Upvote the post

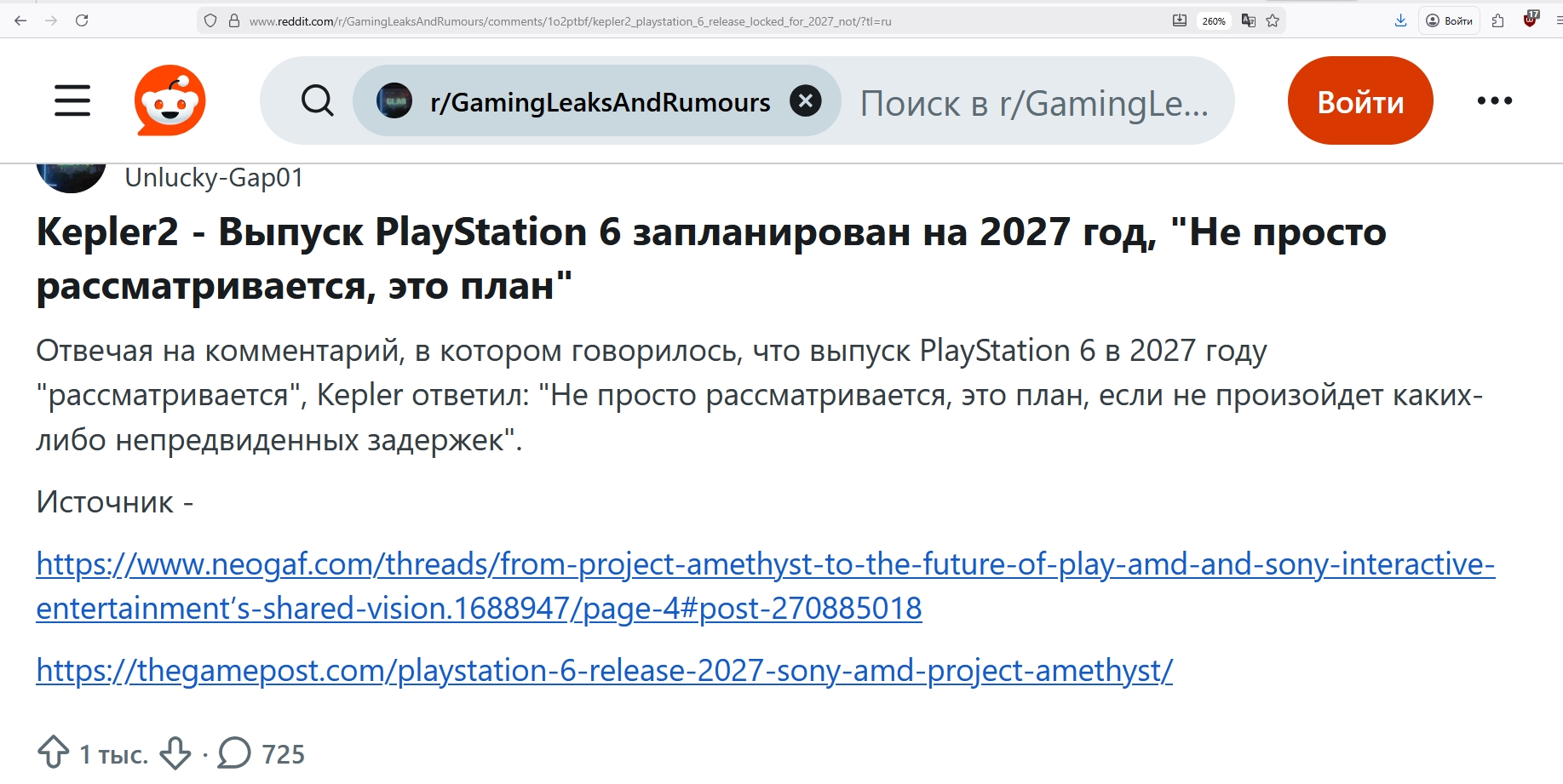click(x=54, y=753)
